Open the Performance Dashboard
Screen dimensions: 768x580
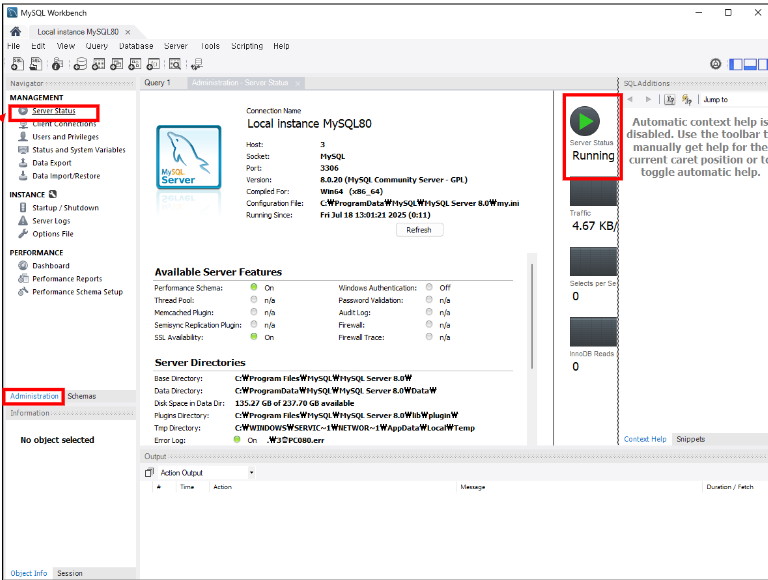pyautogui.click(x=50, y=266)
